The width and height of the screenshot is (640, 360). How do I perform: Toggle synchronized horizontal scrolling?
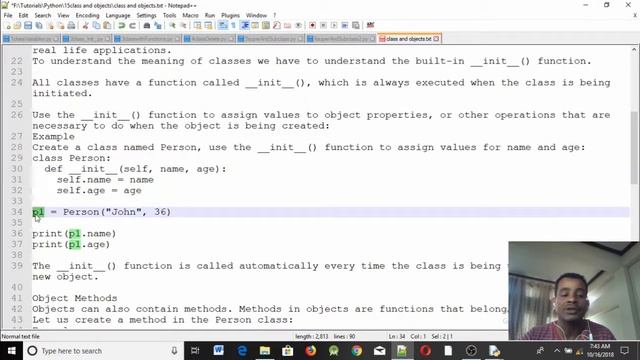(x=208, y=26)
